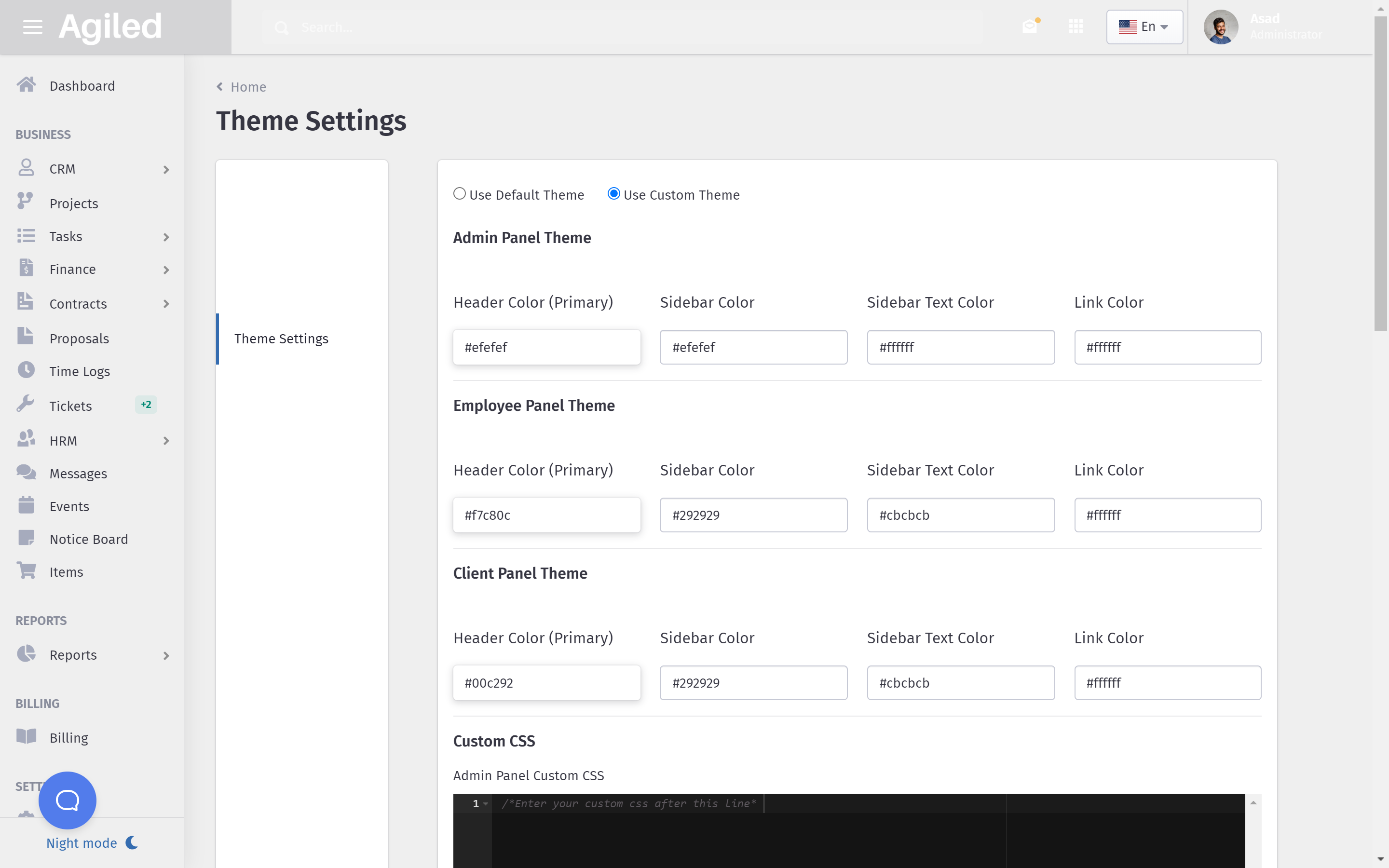Select Use Custom Theme radio button
1389x868 pixels.
point(613,194)
